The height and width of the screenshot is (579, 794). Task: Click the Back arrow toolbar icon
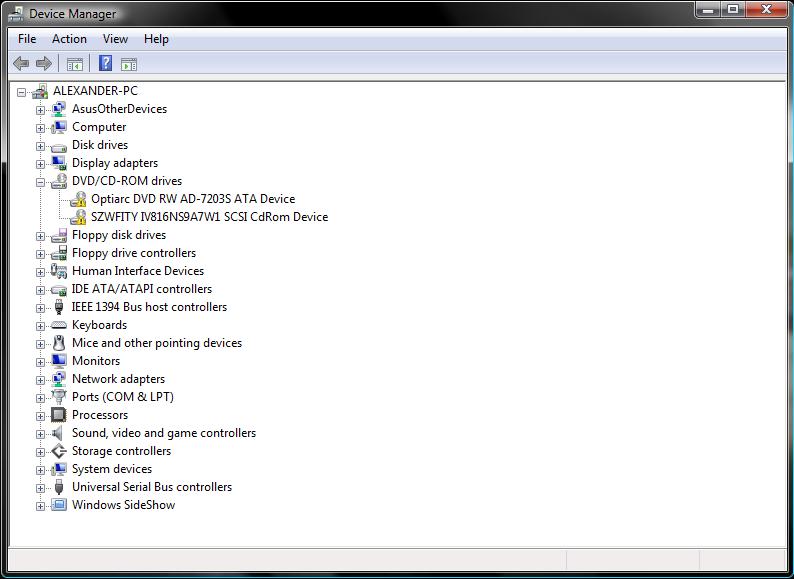[21, 64]
